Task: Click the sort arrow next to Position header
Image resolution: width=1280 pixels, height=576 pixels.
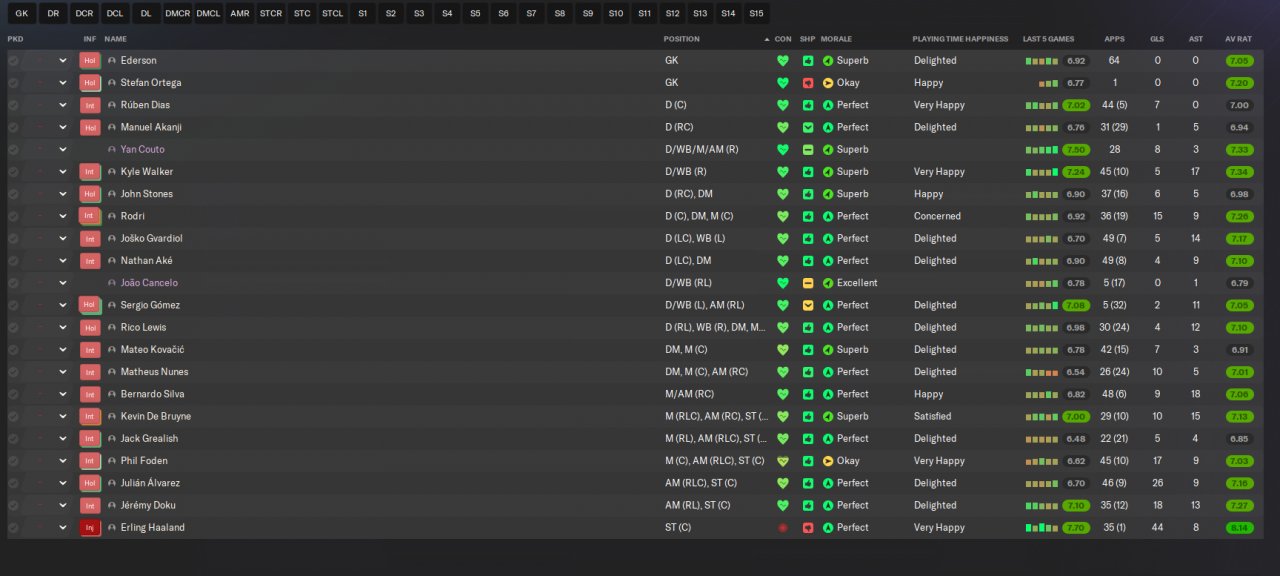Action: tap(767, 39)
